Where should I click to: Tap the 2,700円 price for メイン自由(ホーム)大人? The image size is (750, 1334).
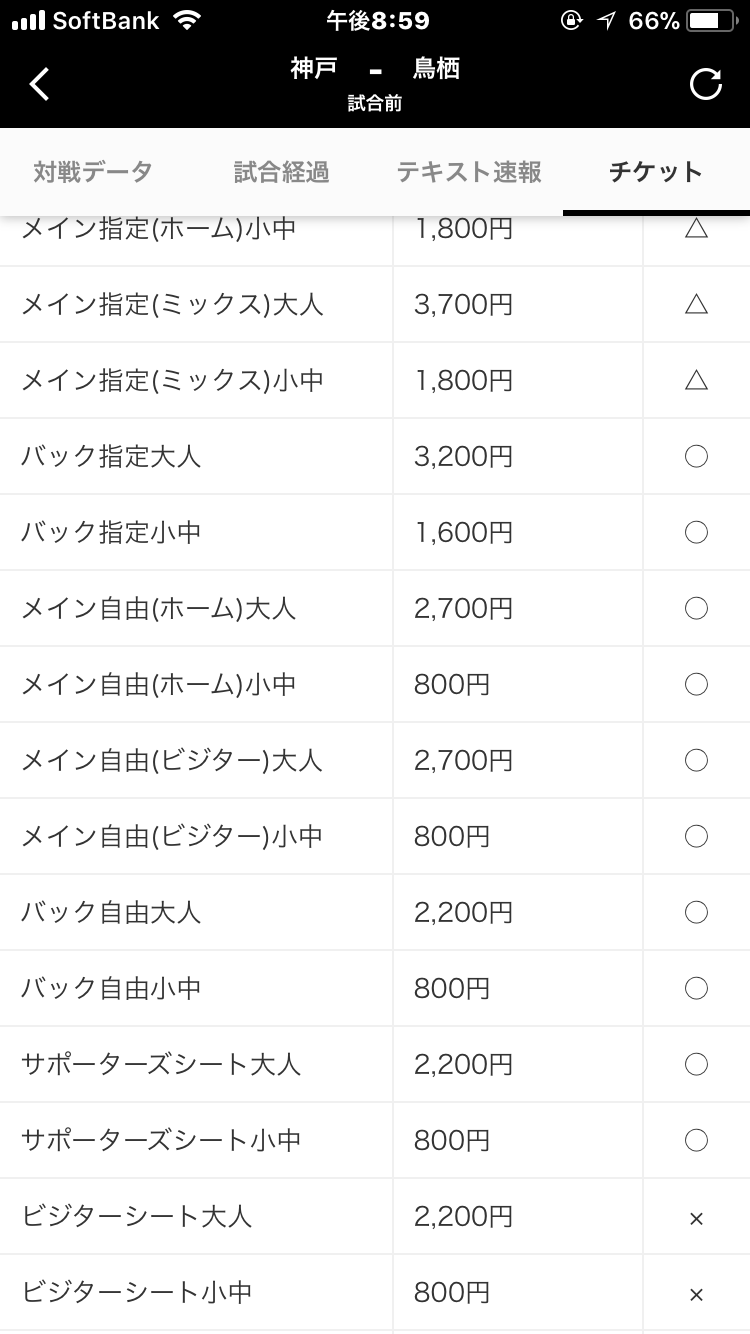[463, 608]
